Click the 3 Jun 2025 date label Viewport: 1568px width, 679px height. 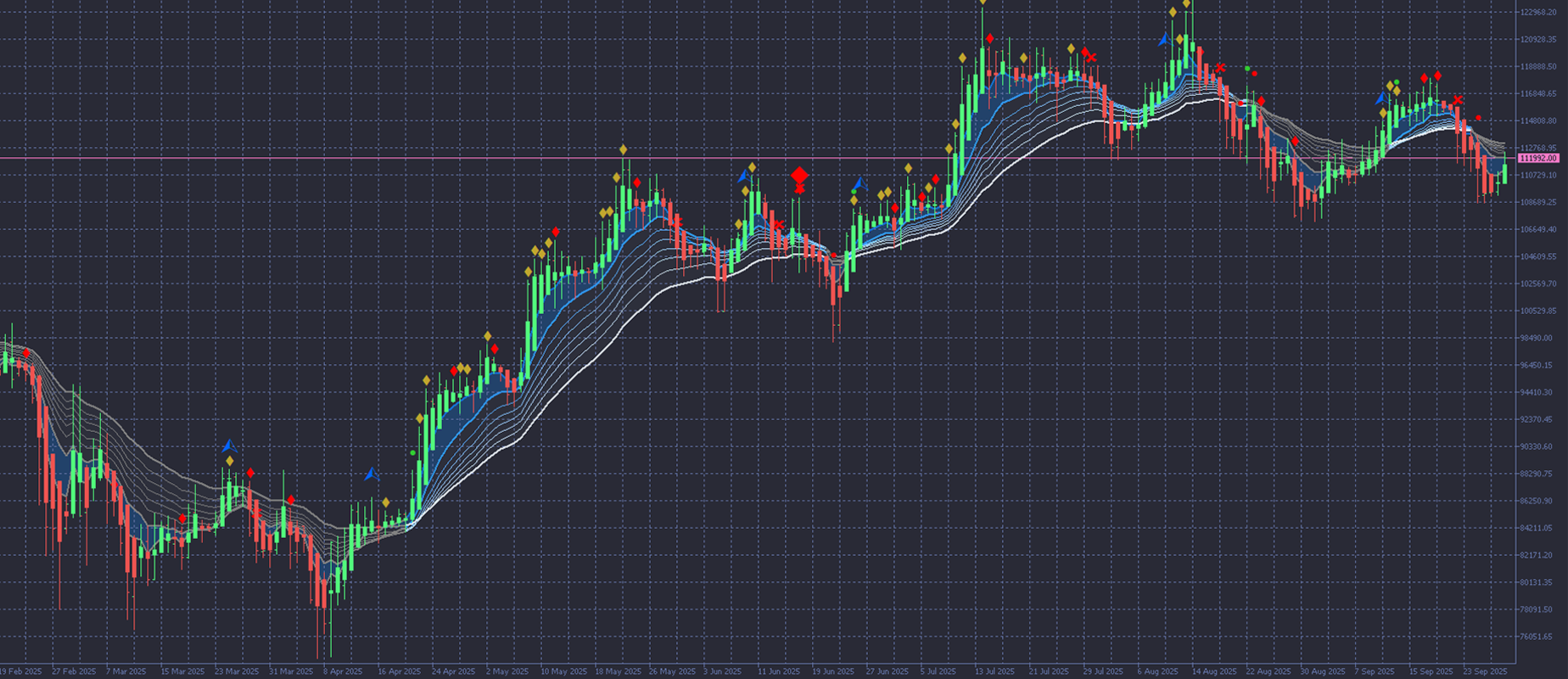tap(723, 671)
